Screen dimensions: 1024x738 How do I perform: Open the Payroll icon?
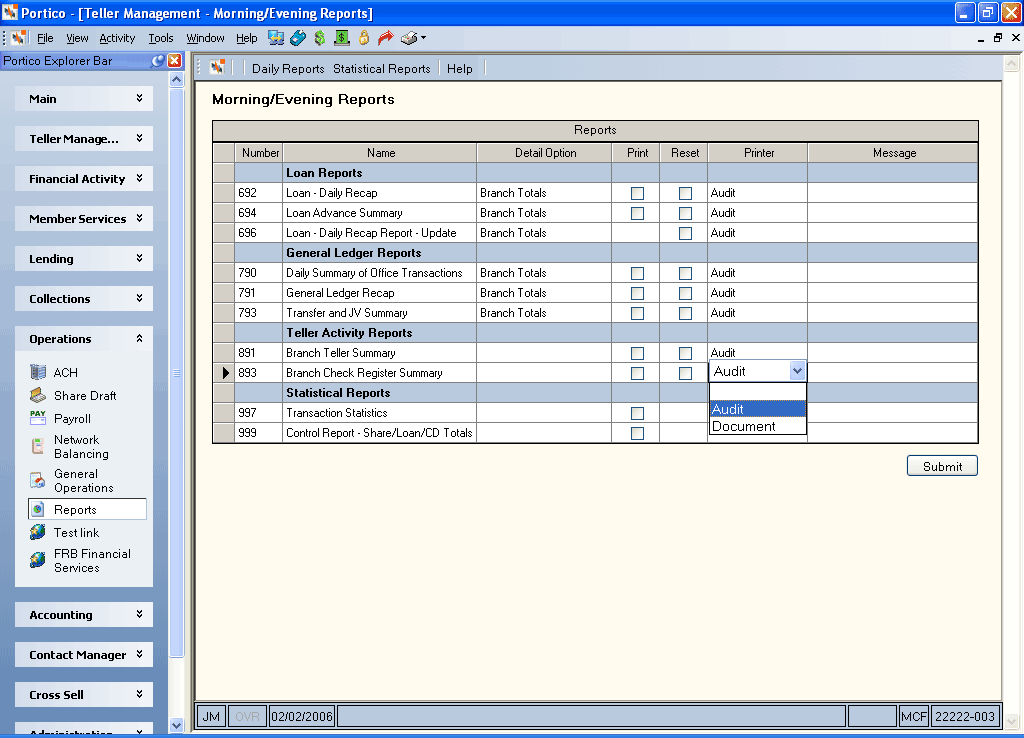tap(39, 418)
